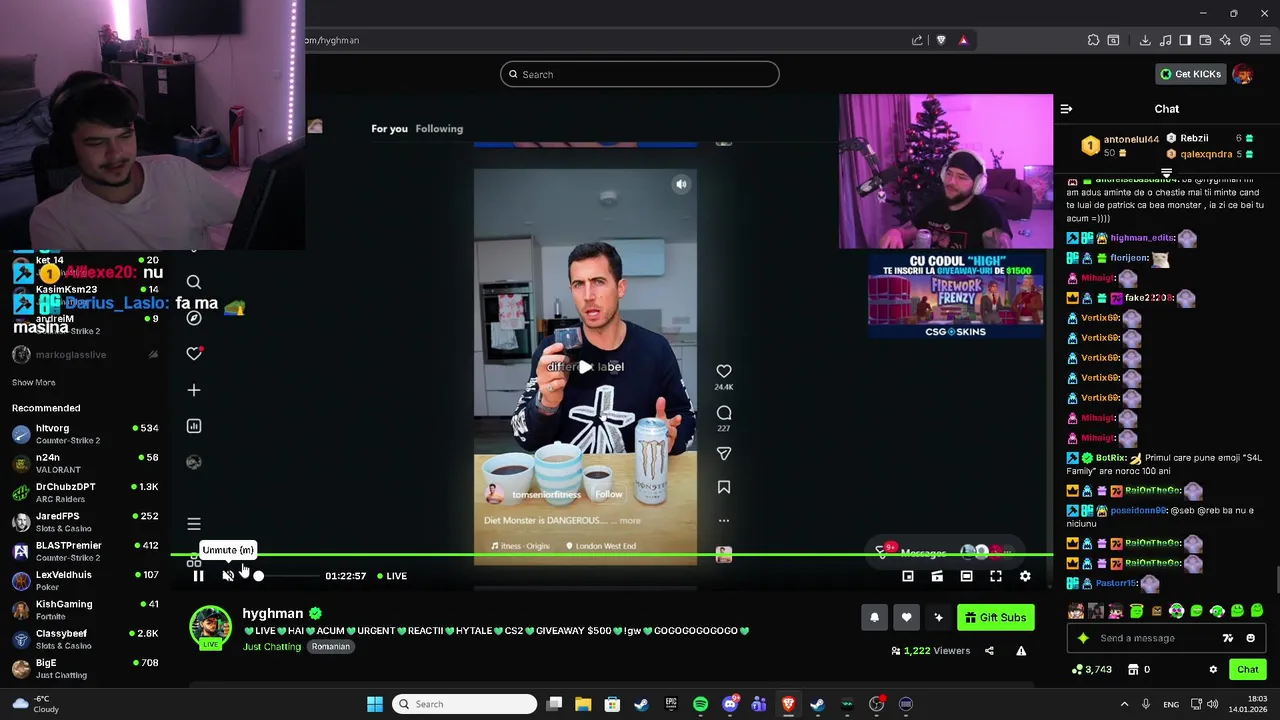
Task: Click sparkle button next to follow heart
Action: (x=938, y=618)
